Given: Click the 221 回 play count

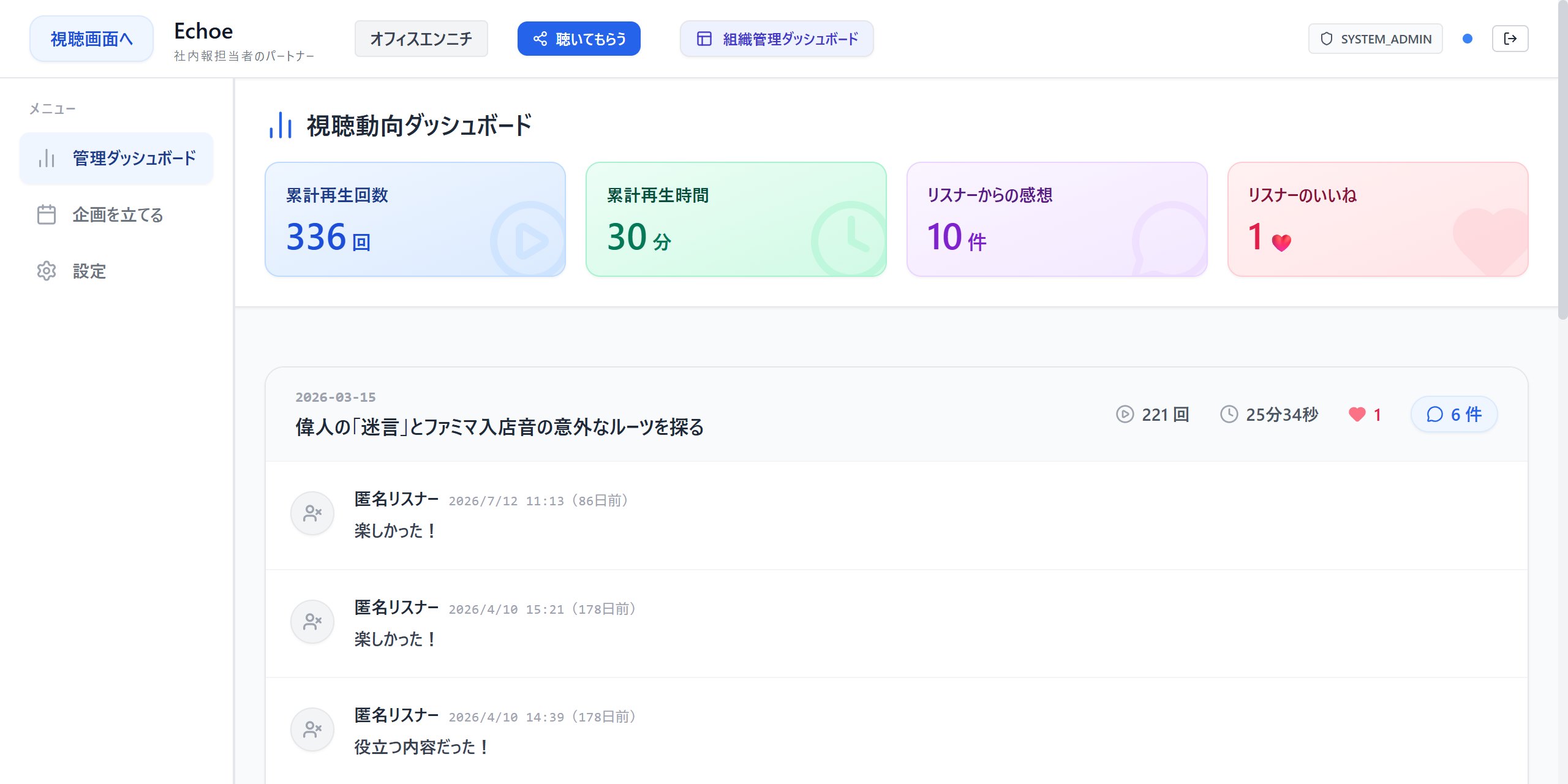Looking at the screenshot, I should tap(1166, 415).
